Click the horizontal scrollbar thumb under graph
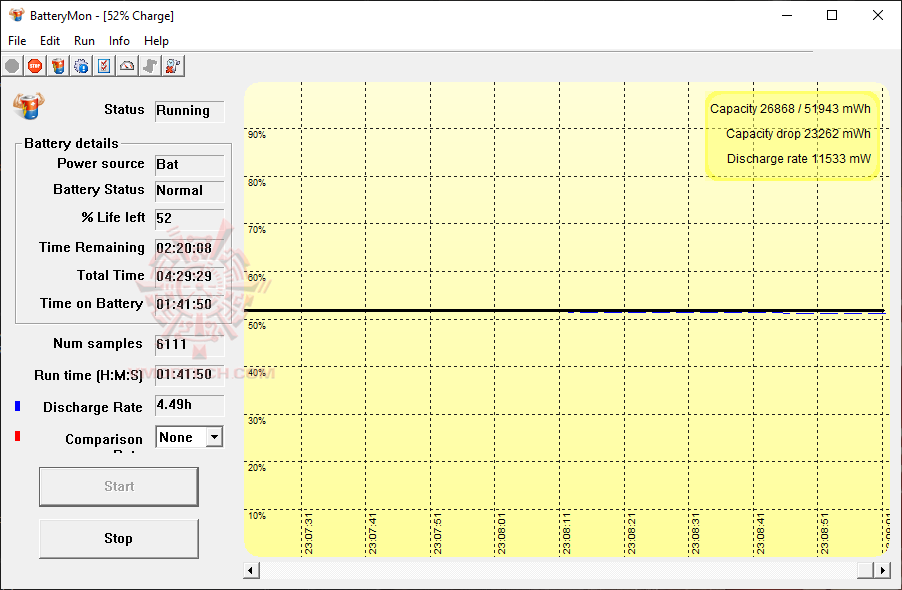The width and height of the screenshot is (902, 590). coord(865,570)
